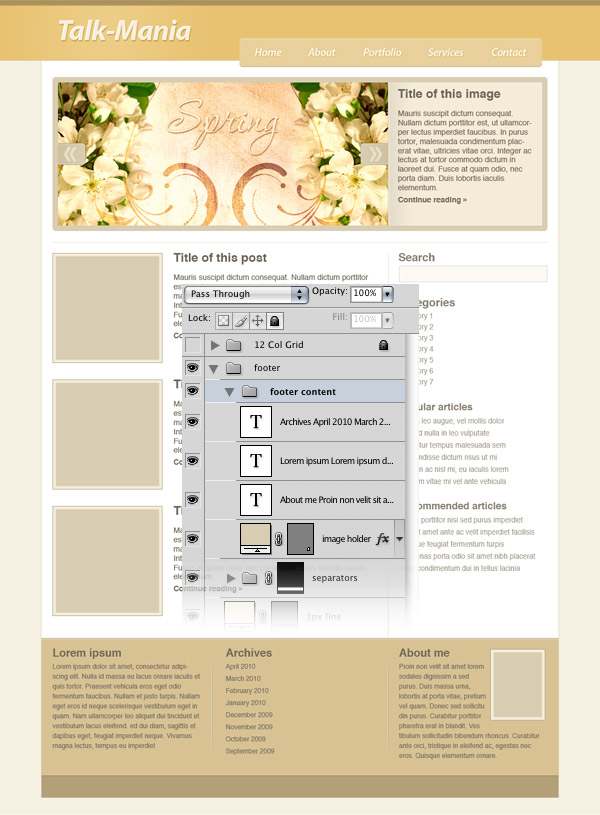Click the Home navigation item
The width and height of the screenshot is (600, 815).
point(268,52)
